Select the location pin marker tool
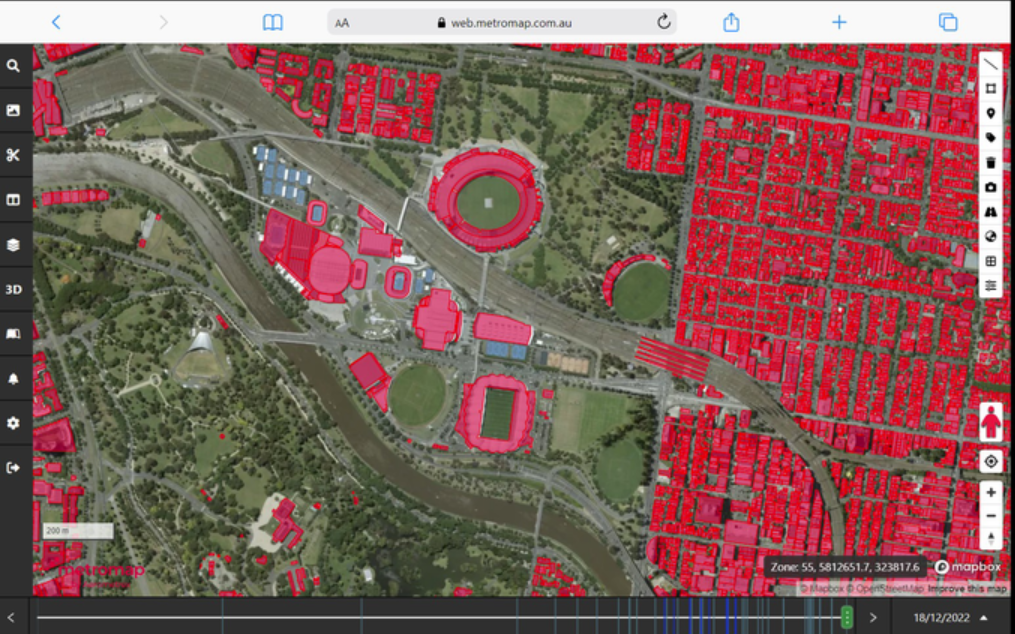 (x=990, y=113)
